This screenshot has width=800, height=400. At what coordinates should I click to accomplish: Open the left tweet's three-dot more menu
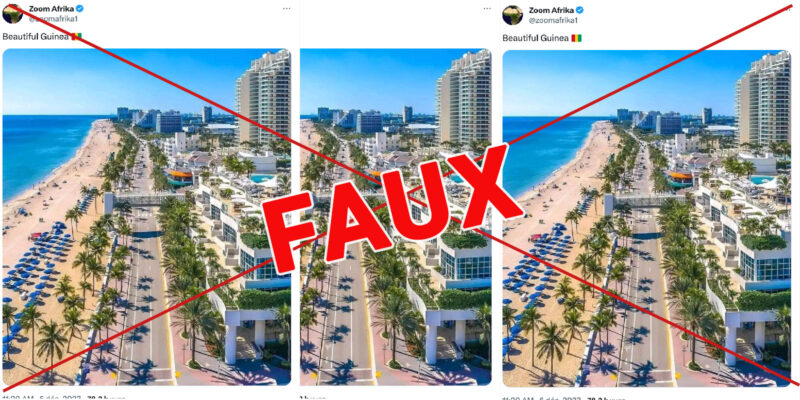(287, 9)
